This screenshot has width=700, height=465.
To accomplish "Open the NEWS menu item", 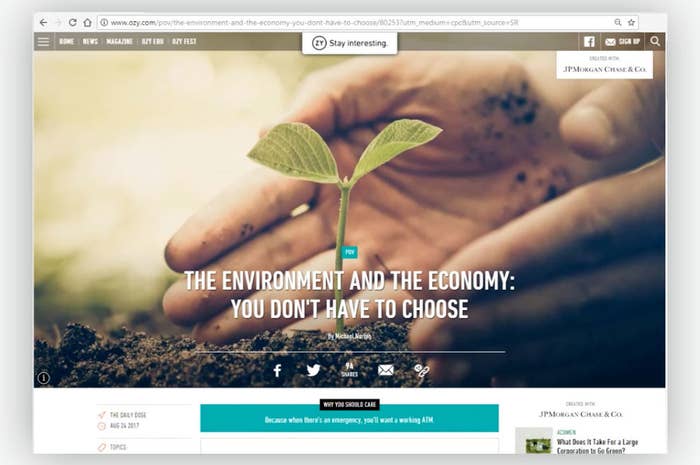I will tap(90, 42).
